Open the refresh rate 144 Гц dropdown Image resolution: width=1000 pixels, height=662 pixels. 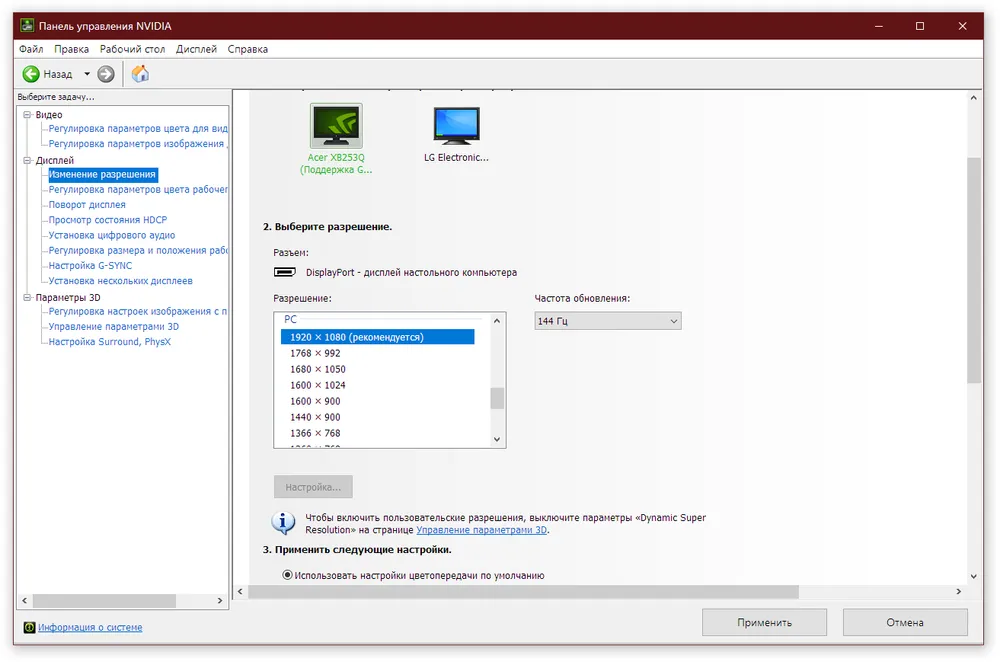coord(608,321)
